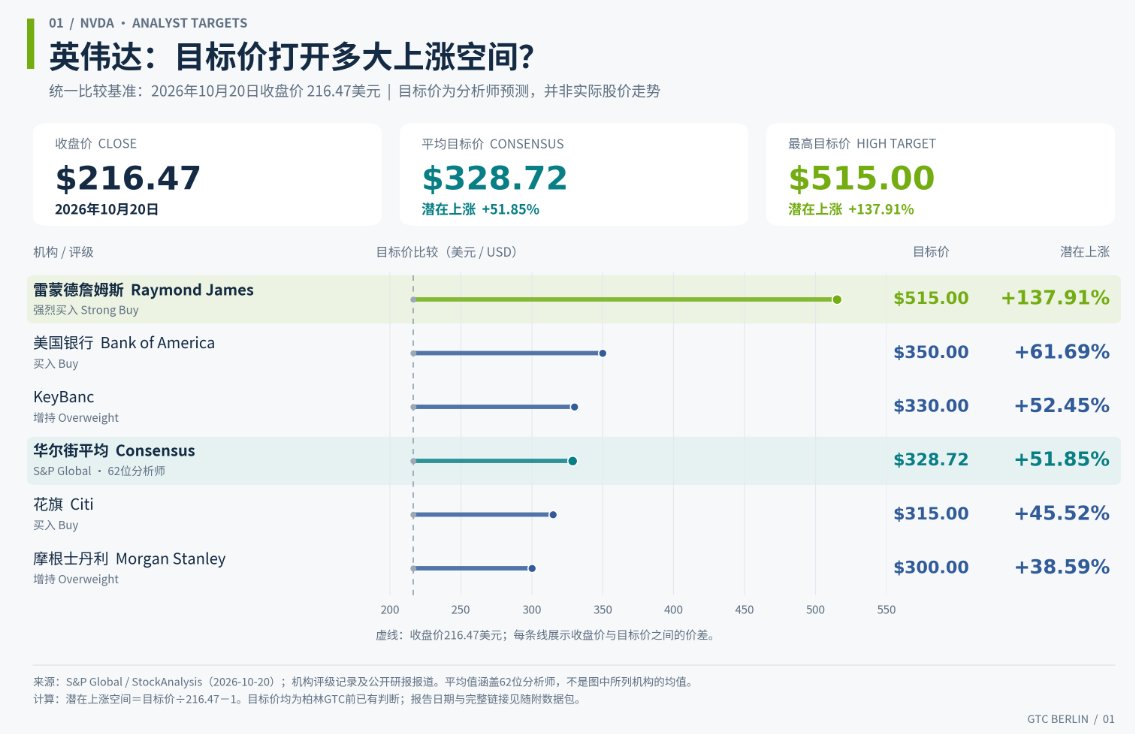The height and width of the screenshot is (734, 1135).
Task: Select the "摩根士丹利 Morgan Stanley" row name
Action: click(x=130, y=559)
